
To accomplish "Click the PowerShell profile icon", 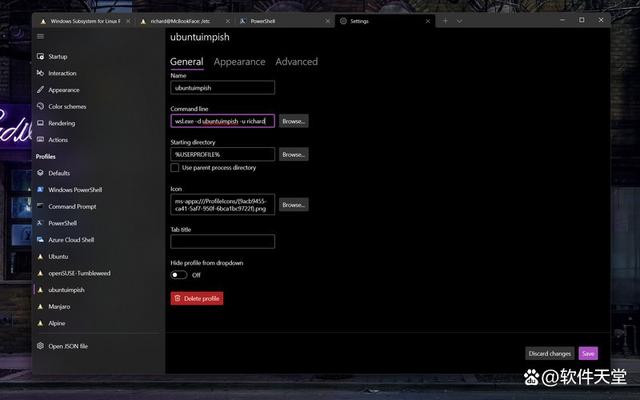I will point(40,223).
